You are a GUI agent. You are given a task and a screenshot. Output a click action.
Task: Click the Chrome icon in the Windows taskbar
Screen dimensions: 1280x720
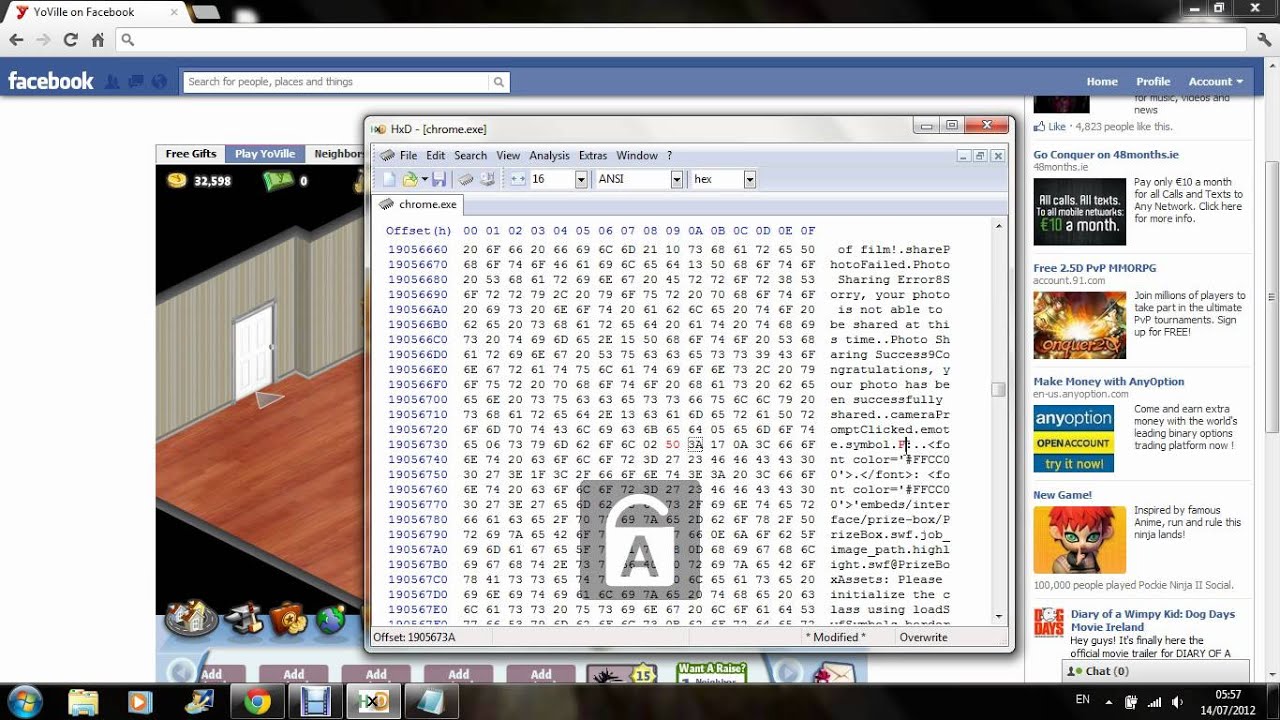tap(257, 702)
